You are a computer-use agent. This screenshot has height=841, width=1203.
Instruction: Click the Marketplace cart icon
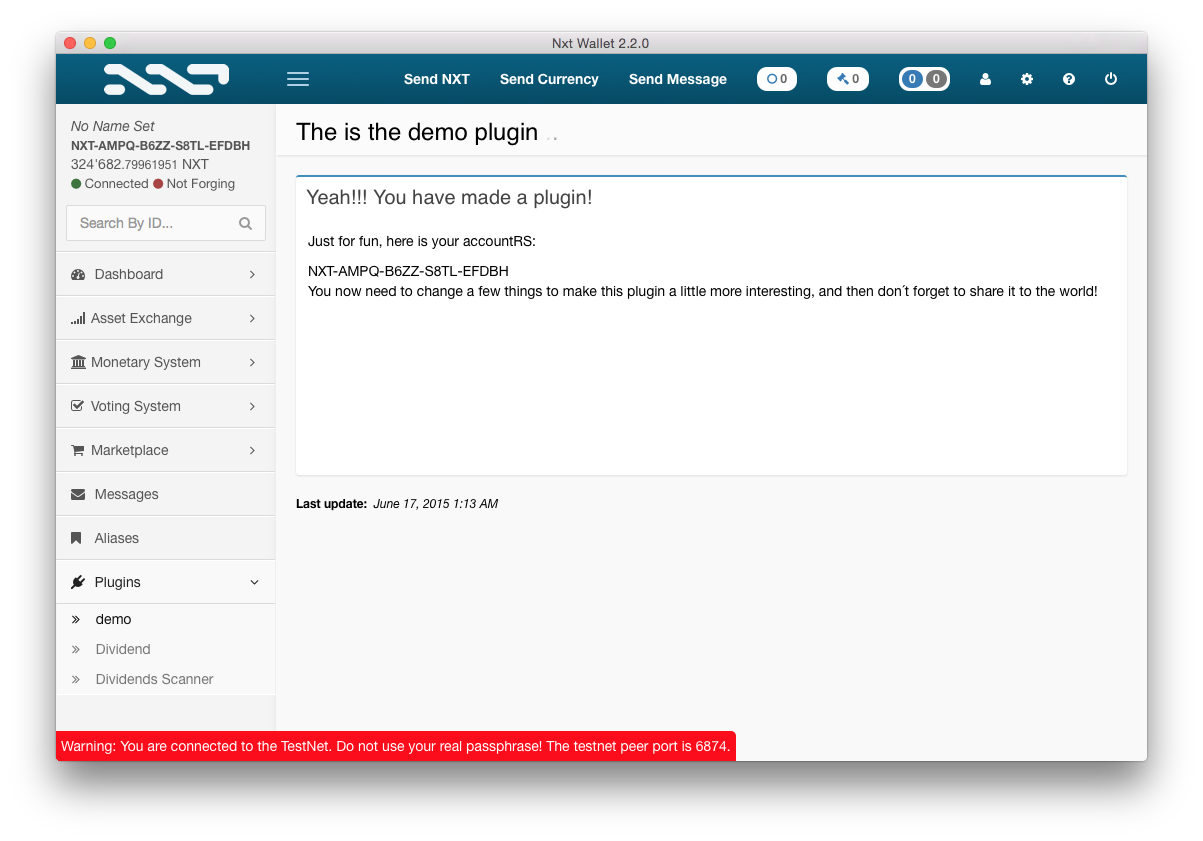point(78,450)
